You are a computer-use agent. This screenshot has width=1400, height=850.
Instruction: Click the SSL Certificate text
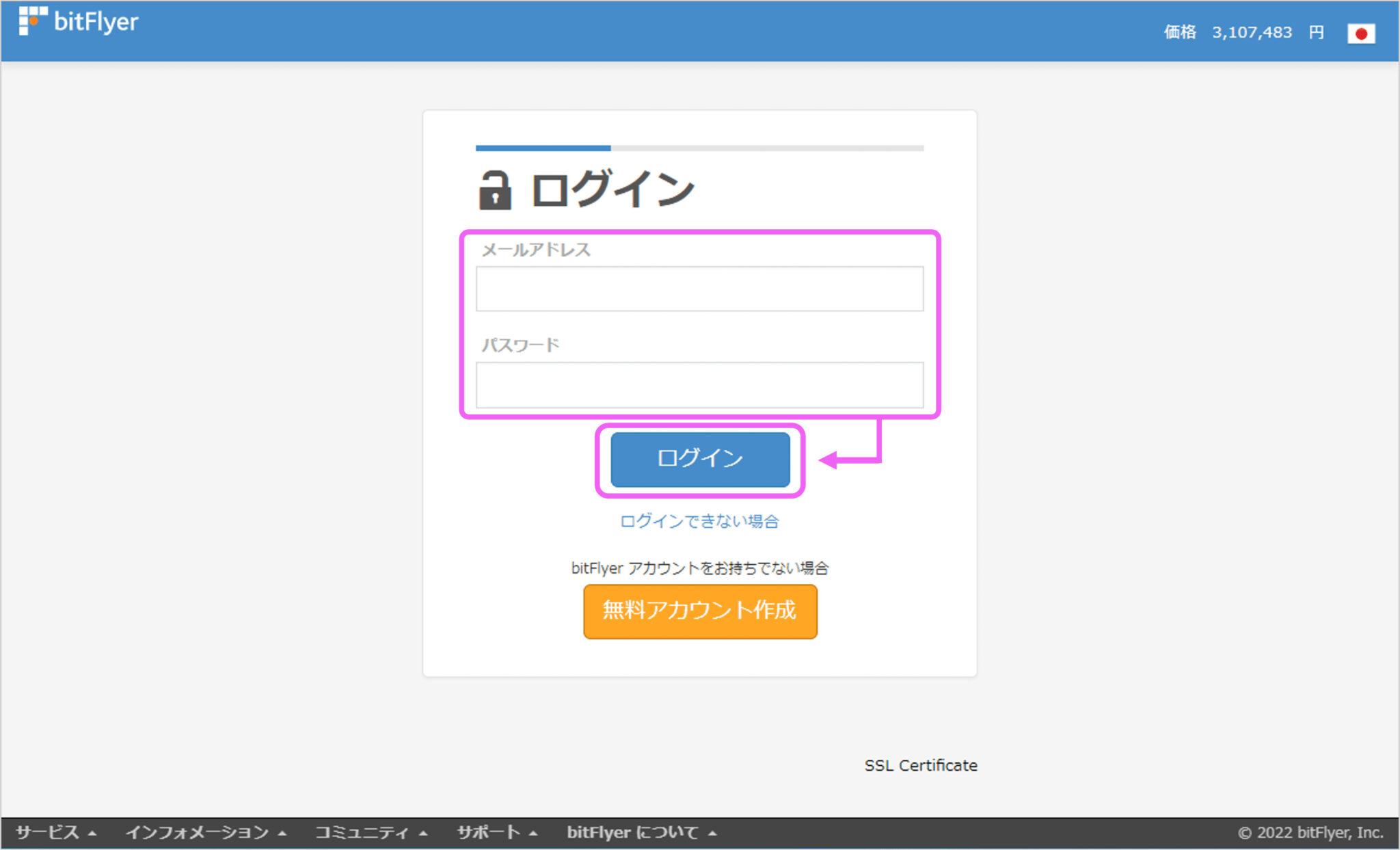point(920,765)
